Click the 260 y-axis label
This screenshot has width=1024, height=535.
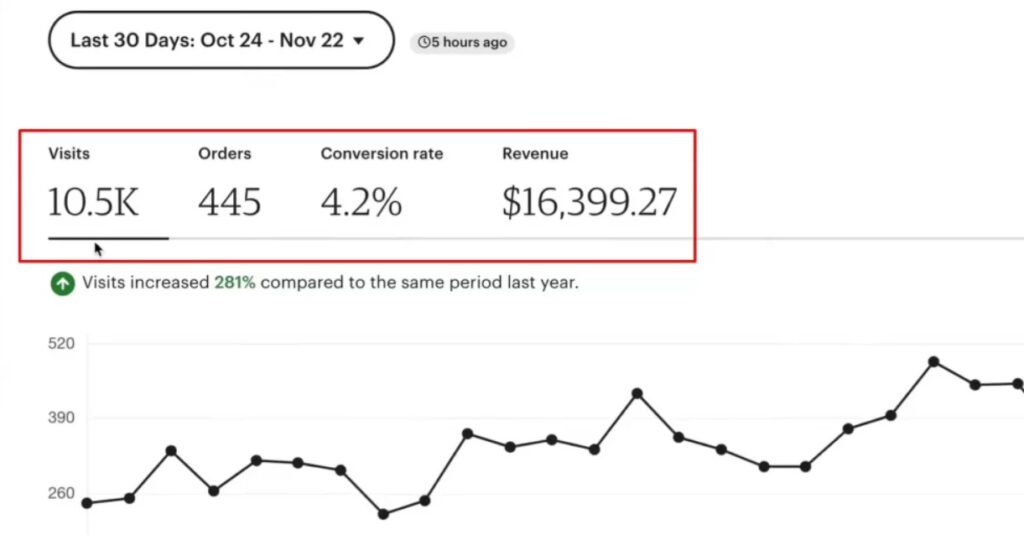click(x=61, y=493)
